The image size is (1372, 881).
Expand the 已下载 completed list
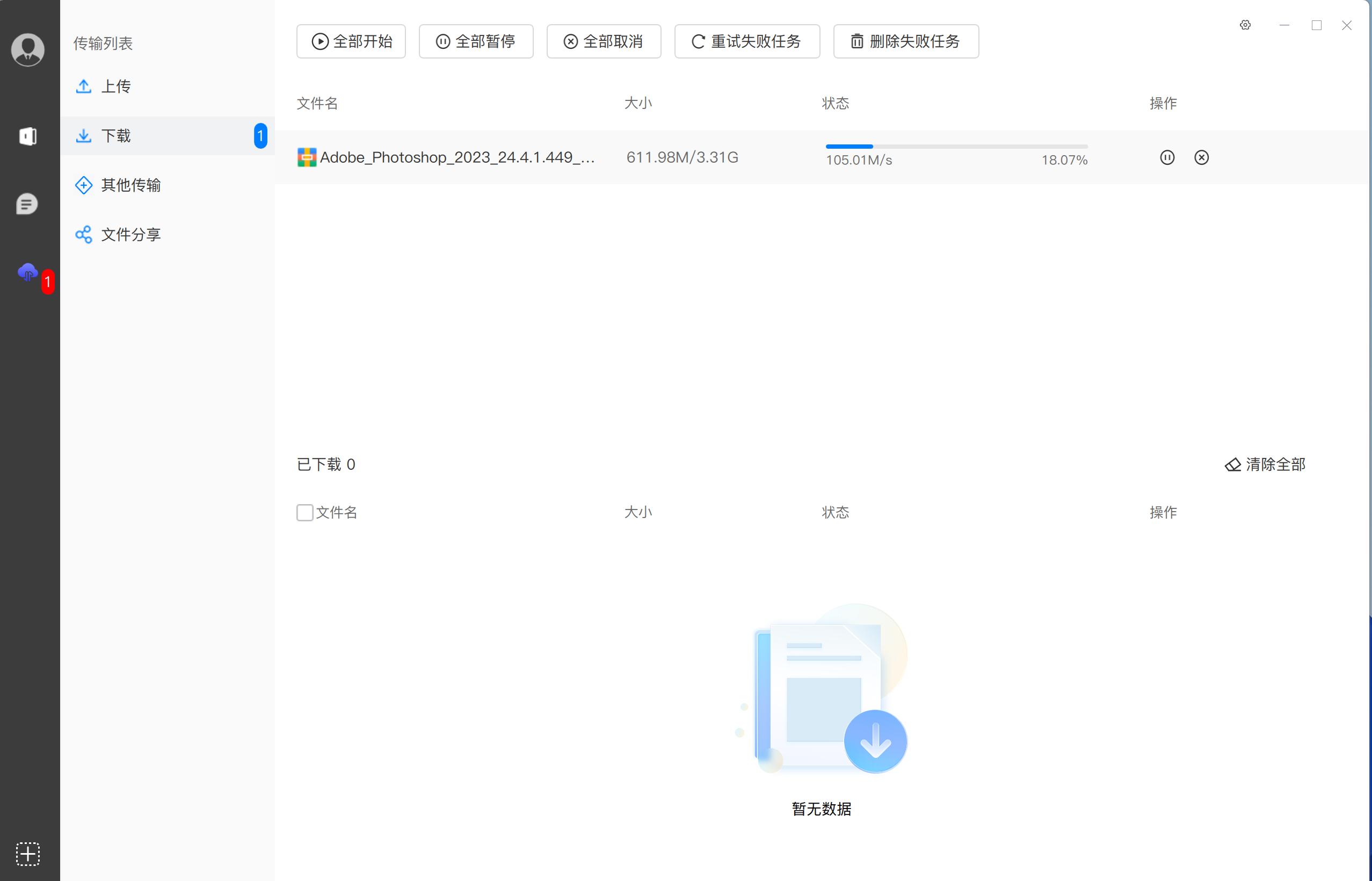(x=326, y=464)
